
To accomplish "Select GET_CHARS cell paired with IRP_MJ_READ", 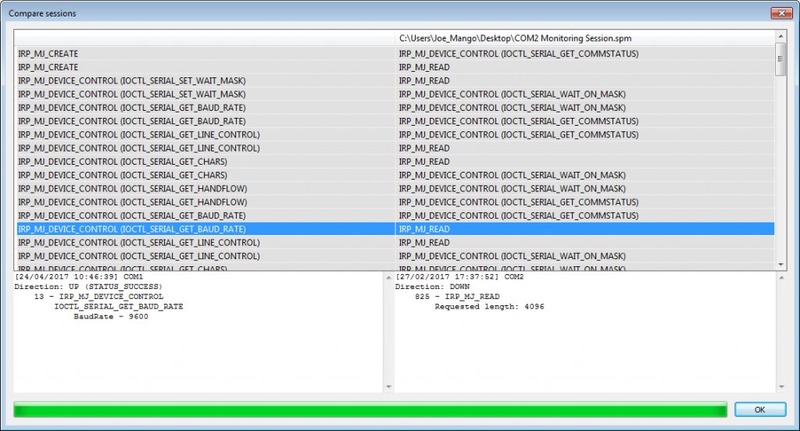I will pyautogui.click(x=205, y=162).
